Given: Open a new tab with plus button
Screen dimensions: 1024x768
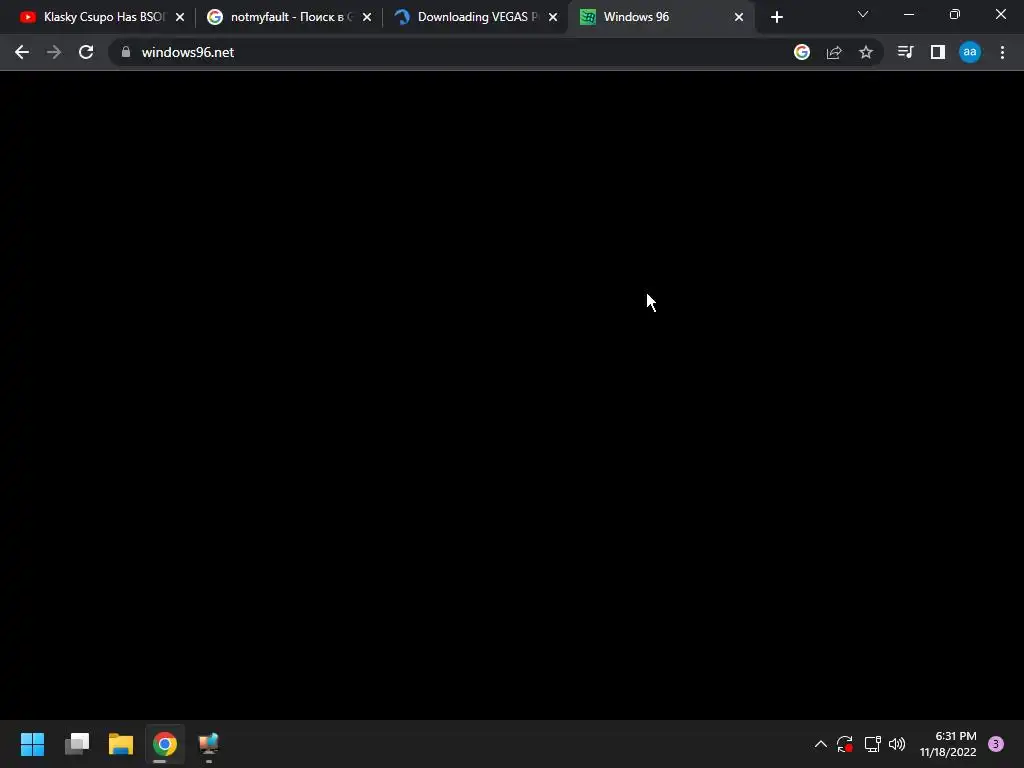Looking at the screenshot, I should coord(776,17).
